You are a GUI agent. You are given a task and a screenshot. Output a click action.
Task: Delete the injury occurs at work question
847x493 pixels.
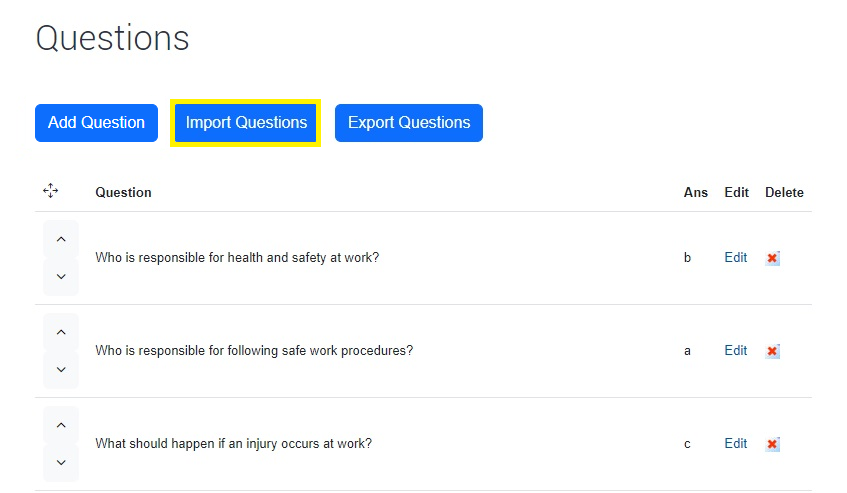point(772,444)
